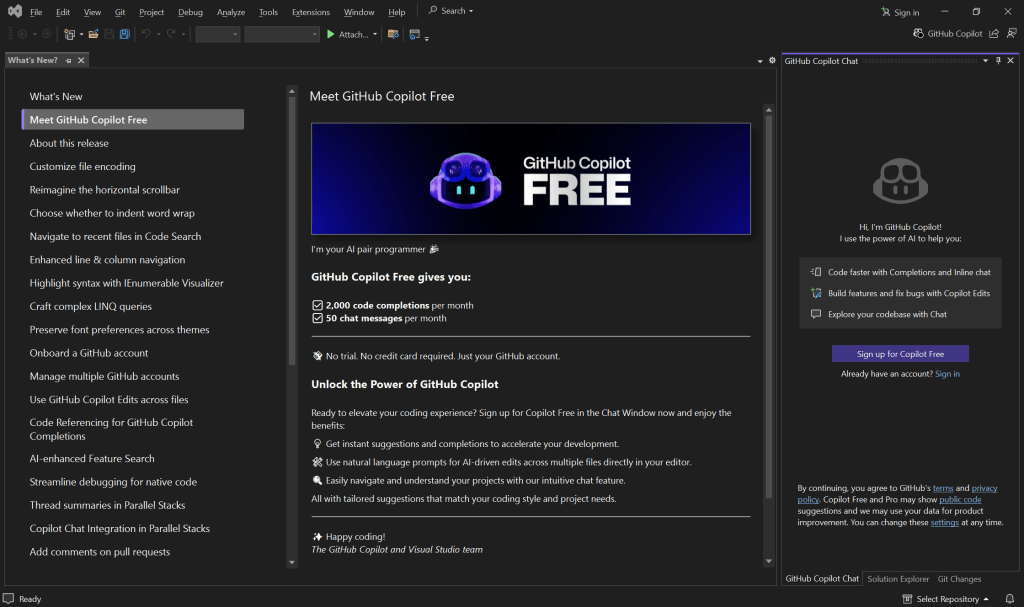
Task: Switch to the Solution Explorer tab
Action: pyautogui.click(x=898, y=579)
